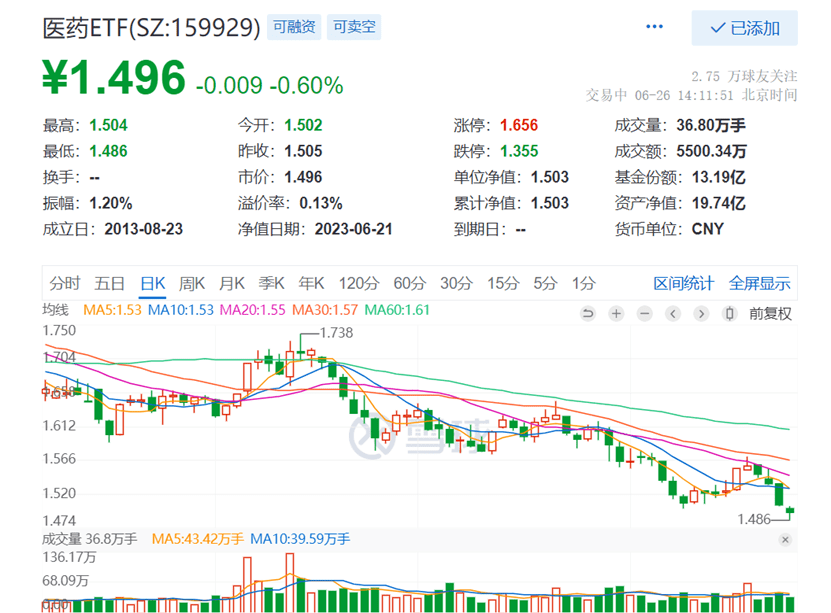The width and height of the screenshot is (831, 613).
Task: Select the 年K chart tab
Action: pos(311,283)
